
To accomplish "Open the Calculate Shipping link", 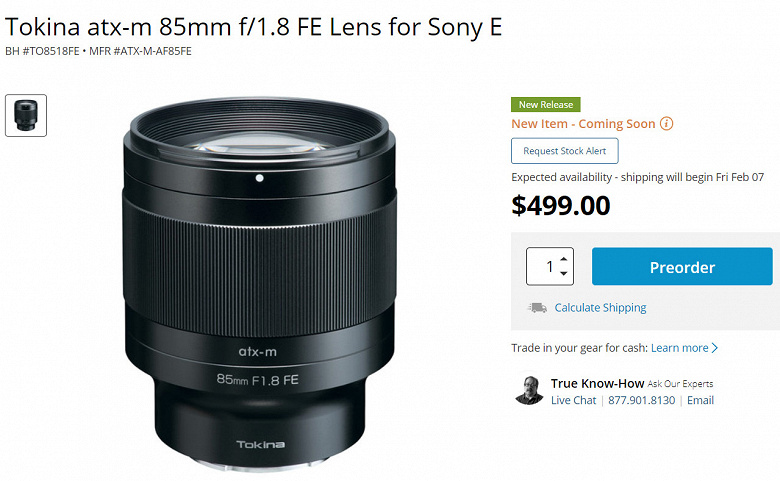I will pos(600,308).
